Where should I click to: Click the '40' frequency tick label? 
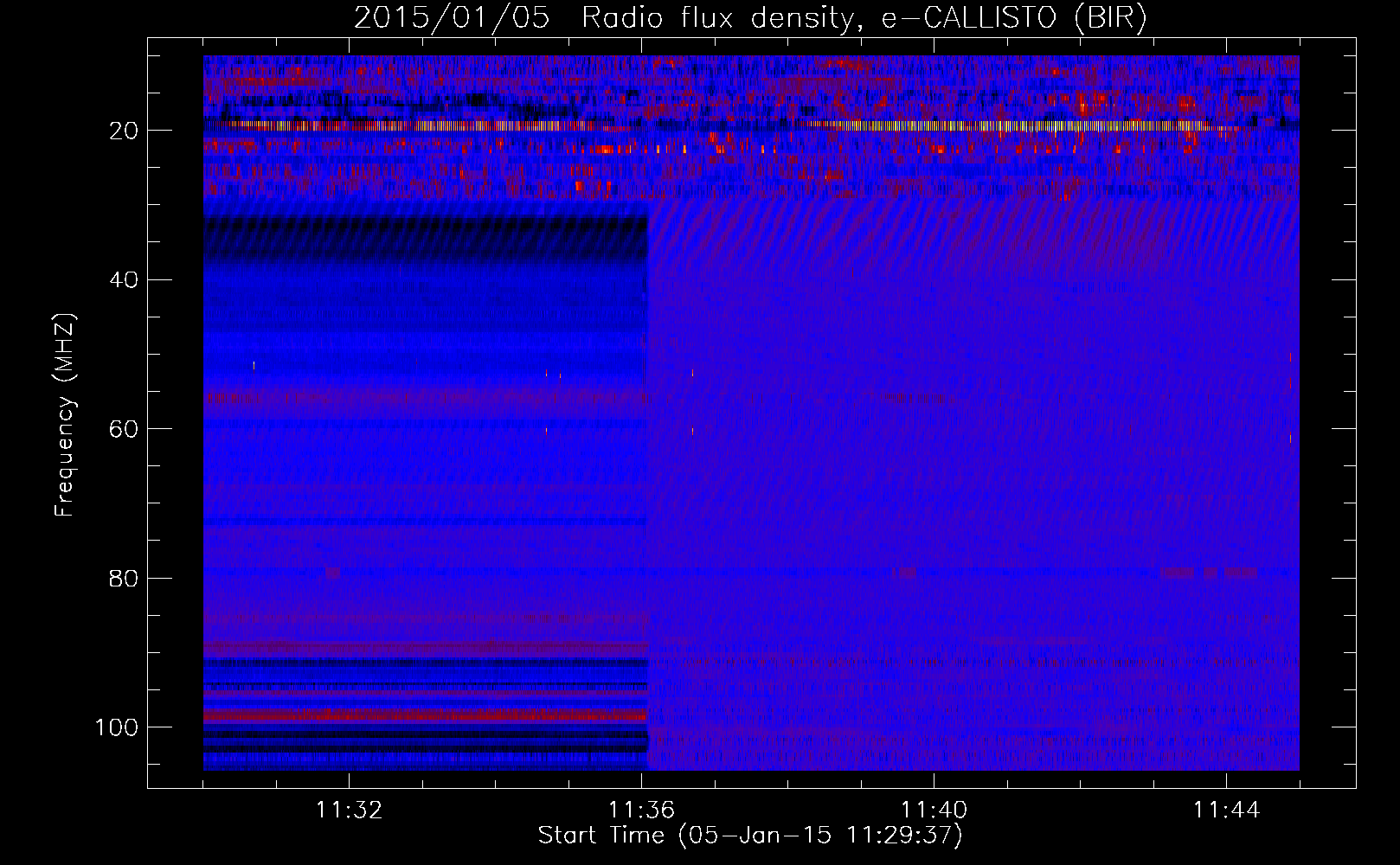point(124,280)
